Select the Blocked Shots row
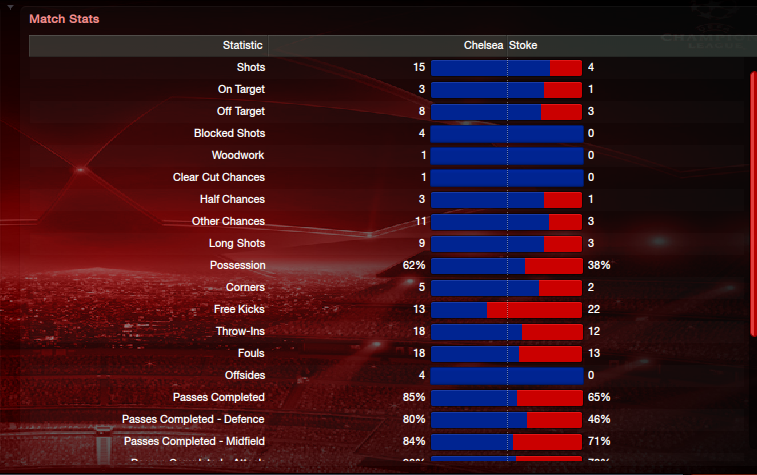 389,134
